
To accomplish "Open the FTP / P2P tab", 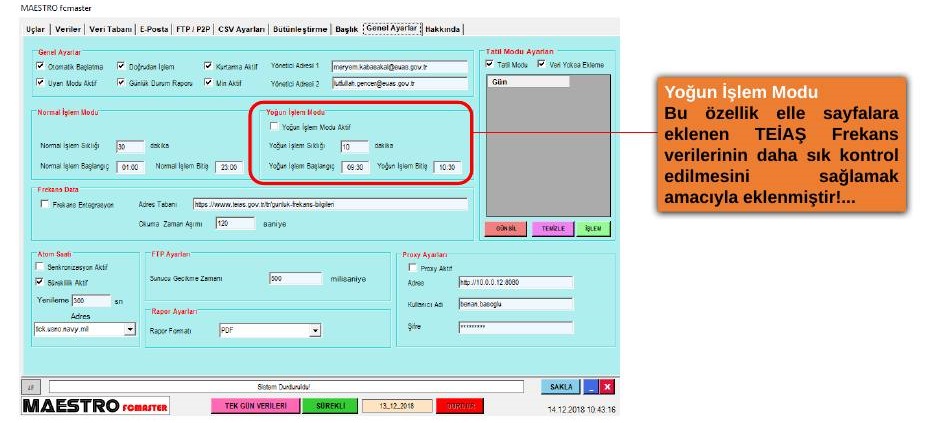I will coord(193,29).
